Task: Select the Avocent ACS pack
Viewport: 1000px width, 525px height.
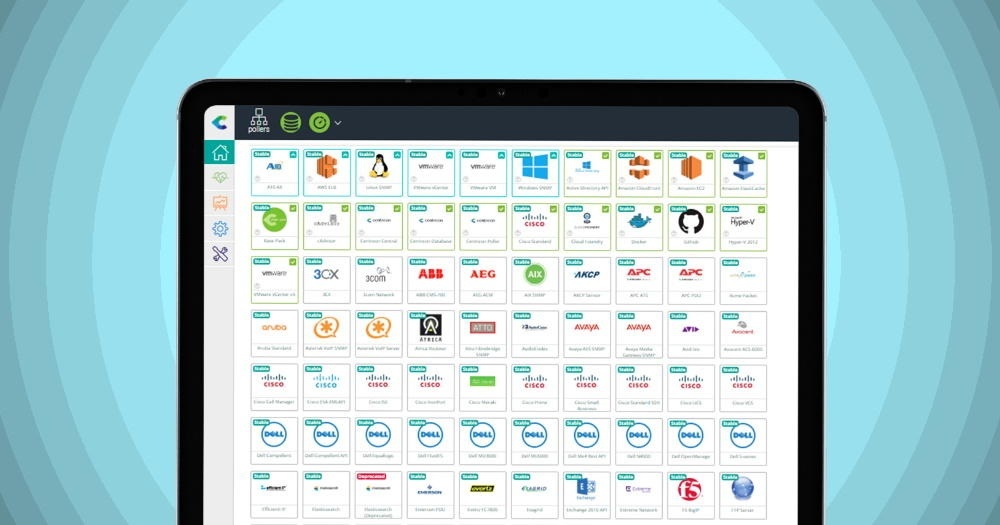Action: click(x=744, y=334)
